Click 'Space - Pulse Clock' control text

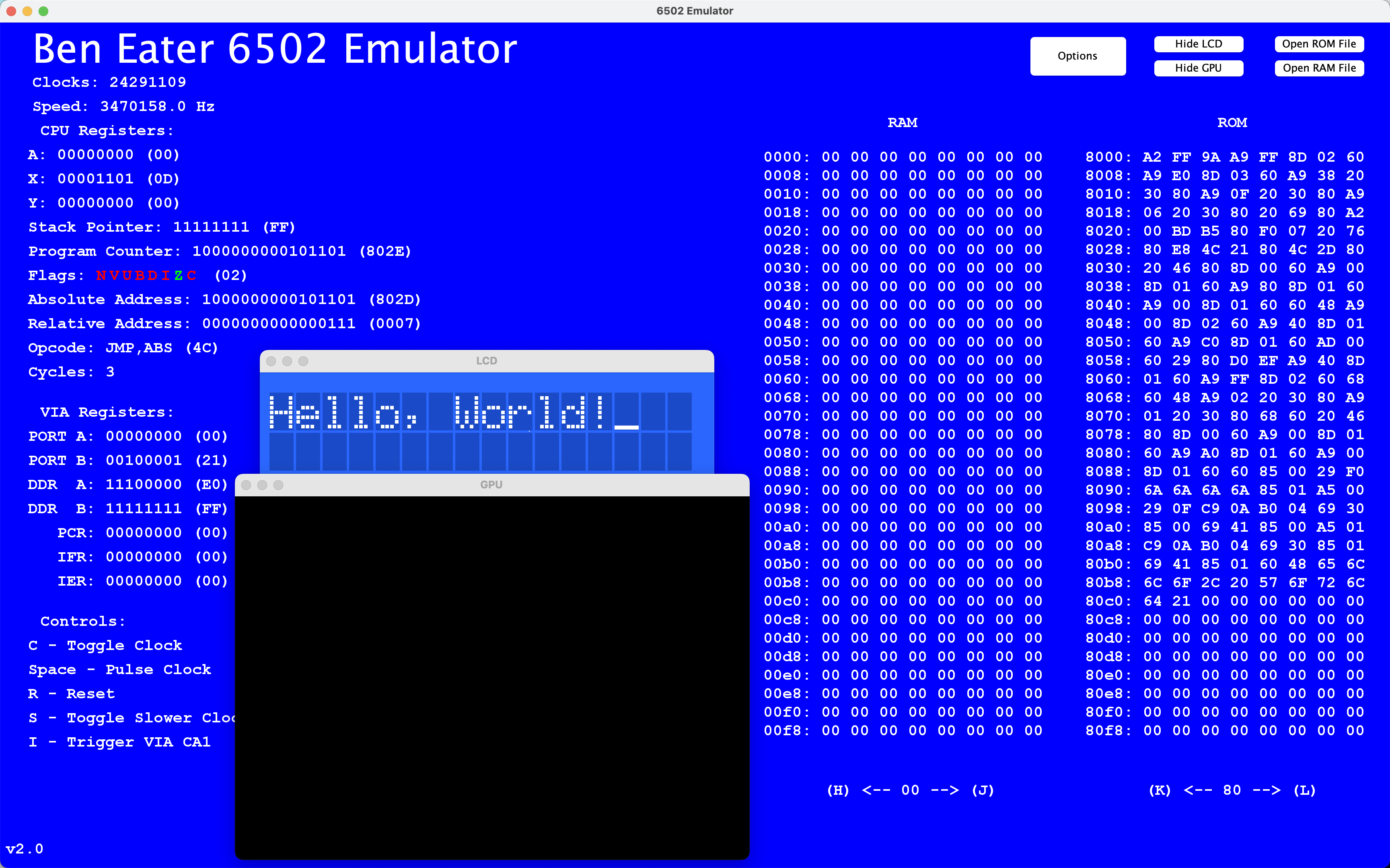tap(119, 669)
